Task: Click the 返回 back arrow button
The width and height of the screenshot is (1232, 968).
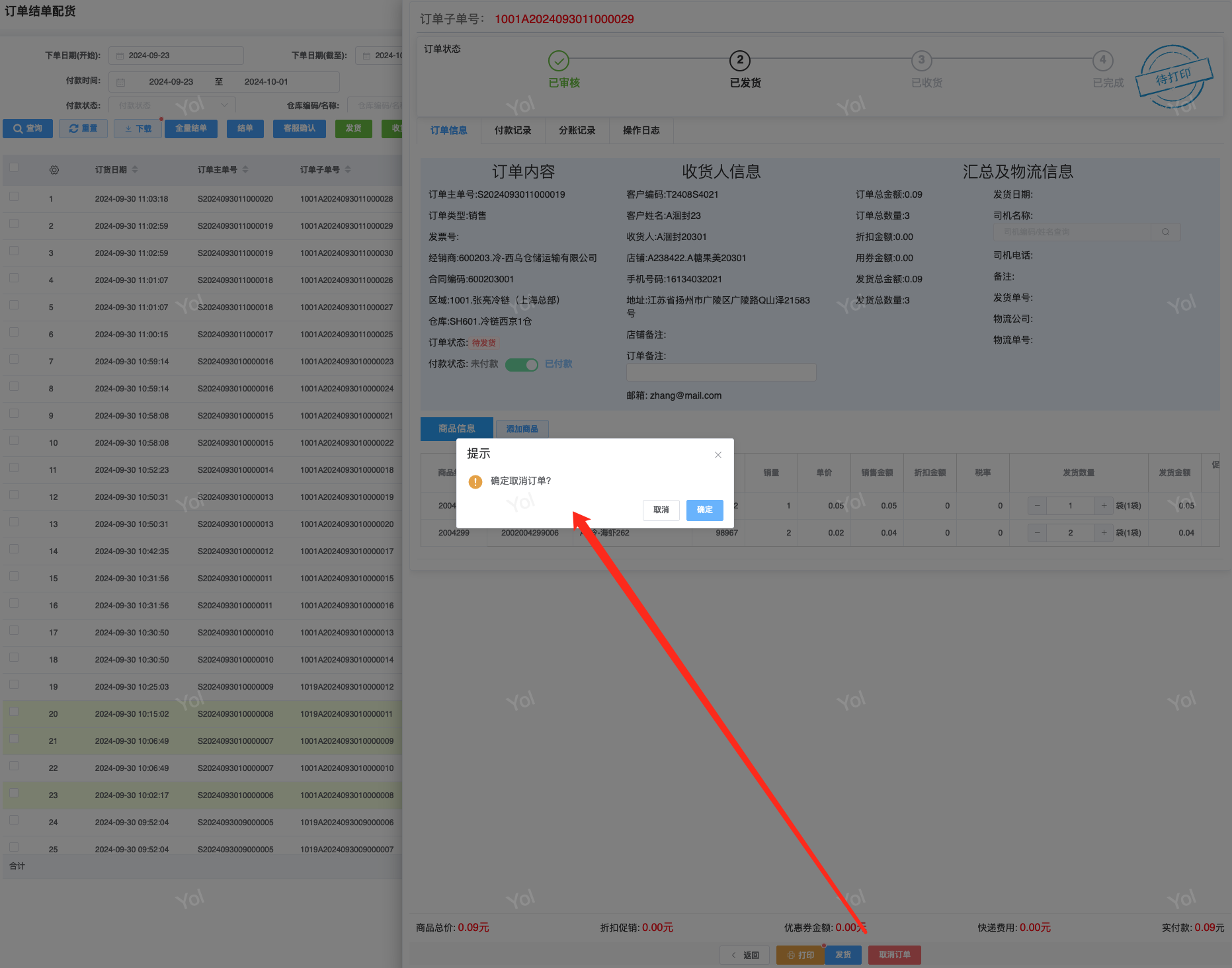Action: (x=745, y=955)
